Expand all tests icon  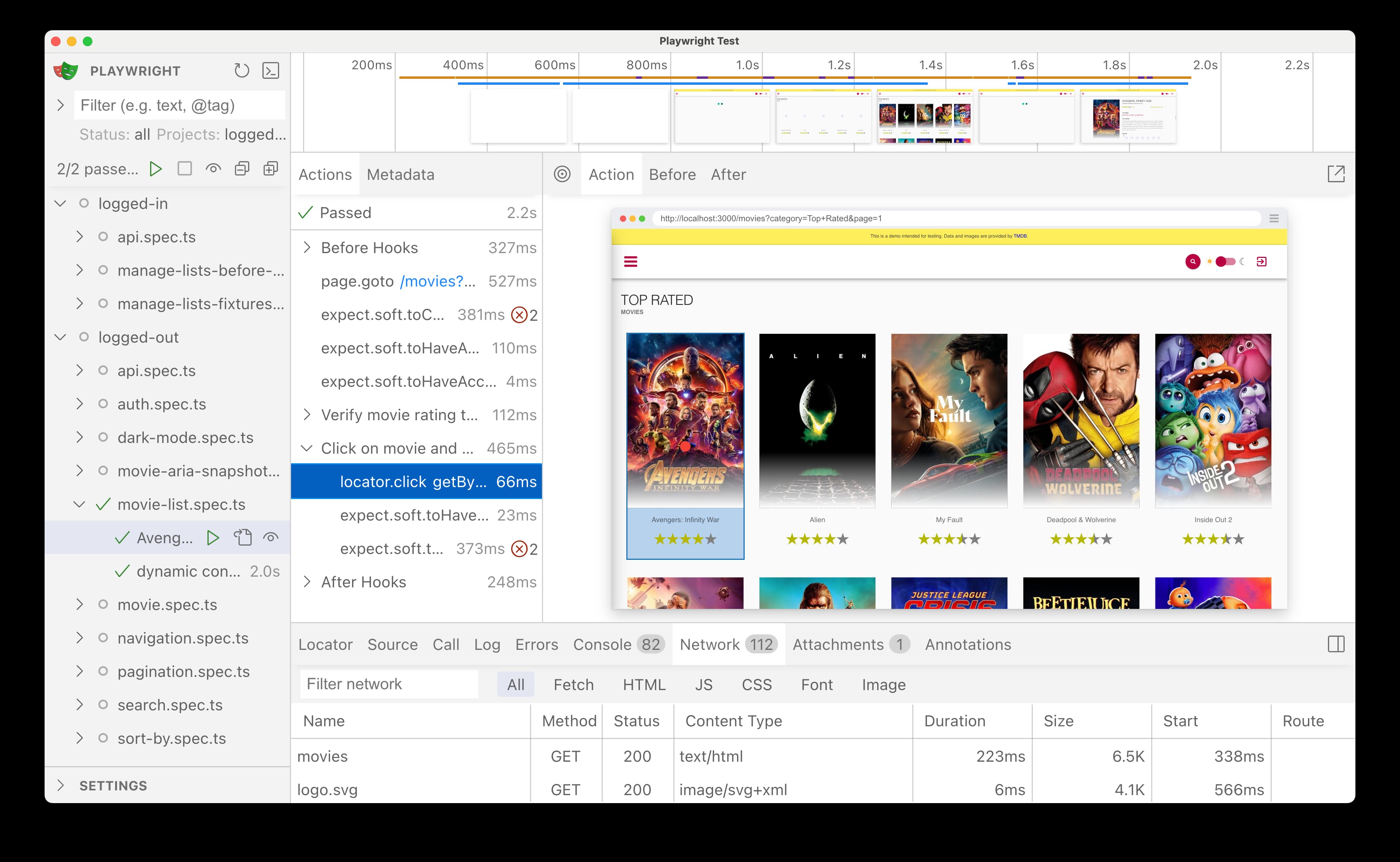tap(270, 169)
